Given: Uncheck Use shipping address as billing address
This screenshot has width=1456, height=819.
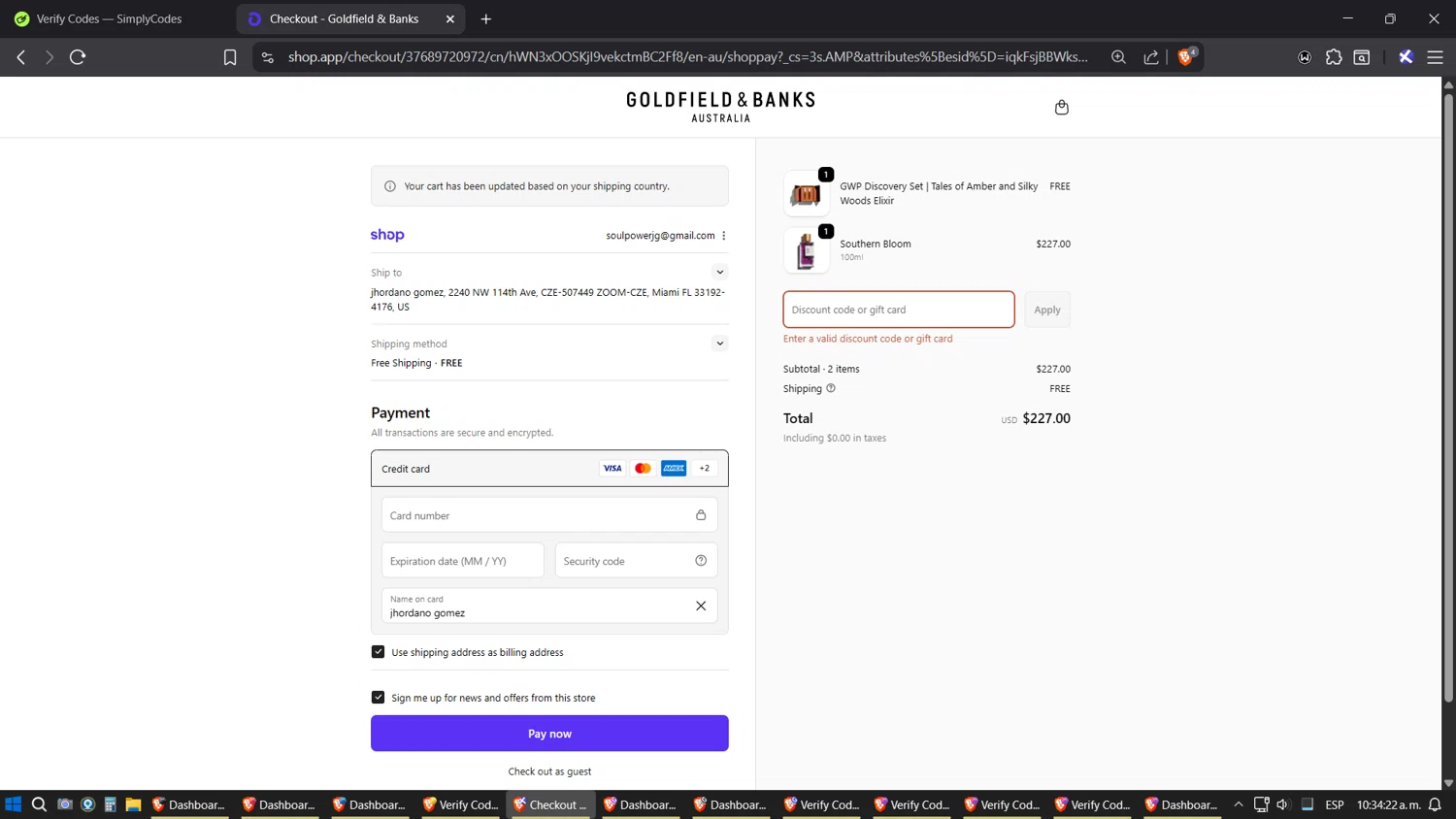Looking at the screenshot, I should [x=378, y=652].
